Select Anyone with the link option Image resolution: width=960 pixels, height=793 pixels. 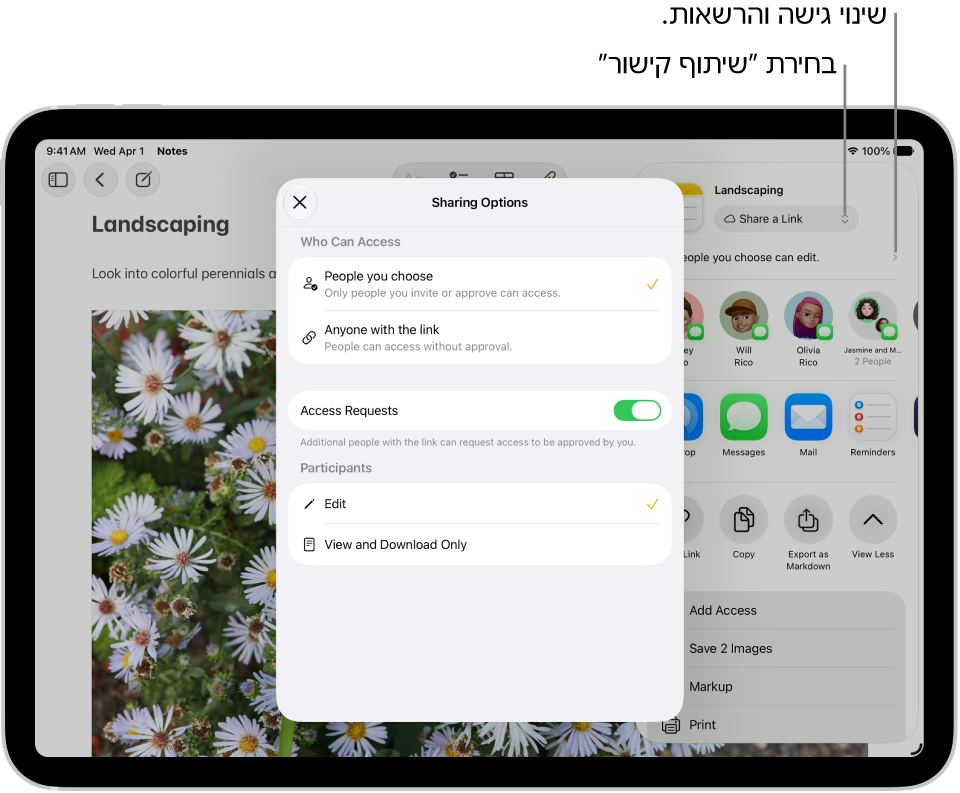479,337
